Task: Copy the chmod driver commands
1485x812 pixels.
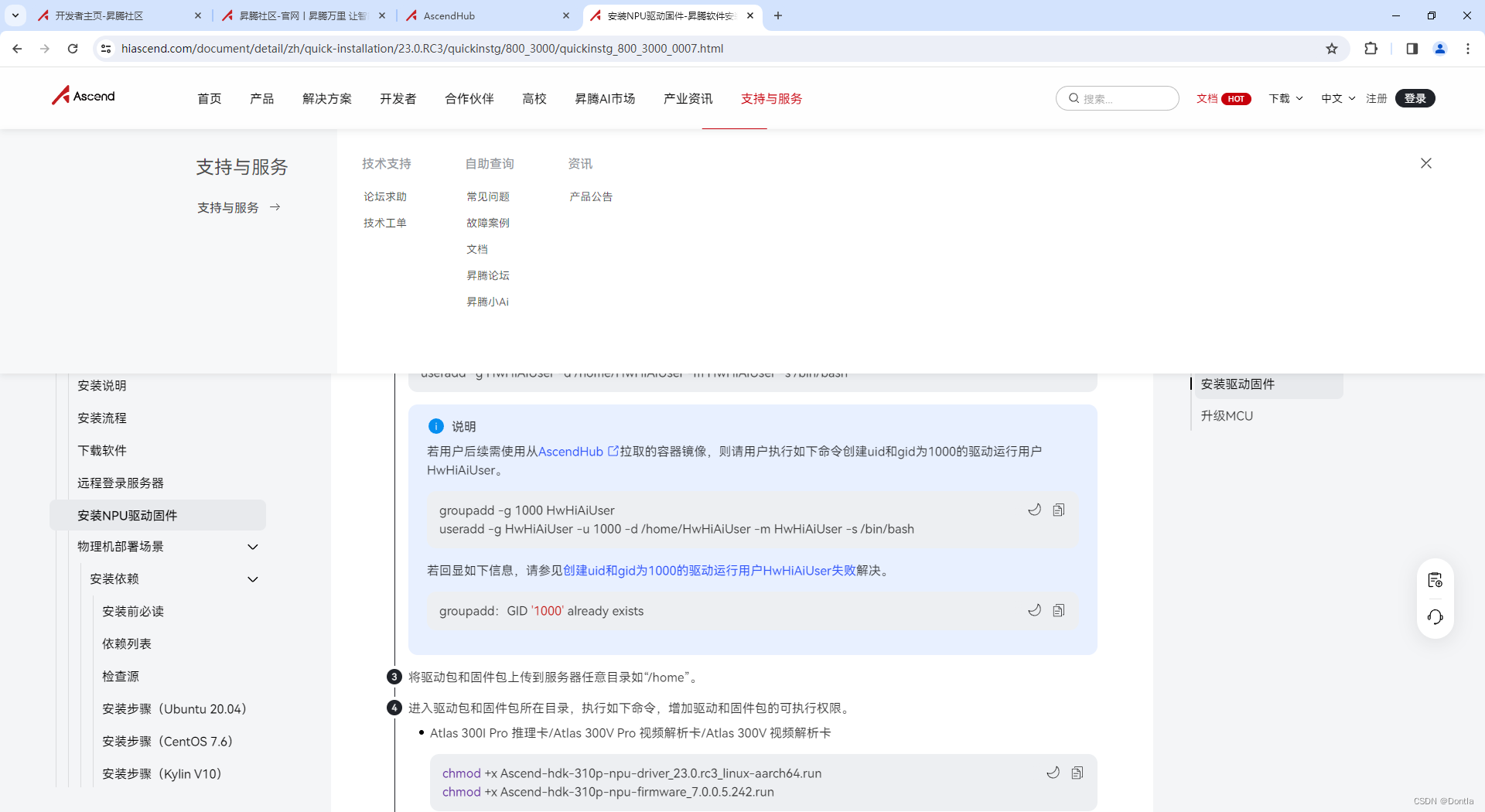Action: click(x=1077, y=773)
